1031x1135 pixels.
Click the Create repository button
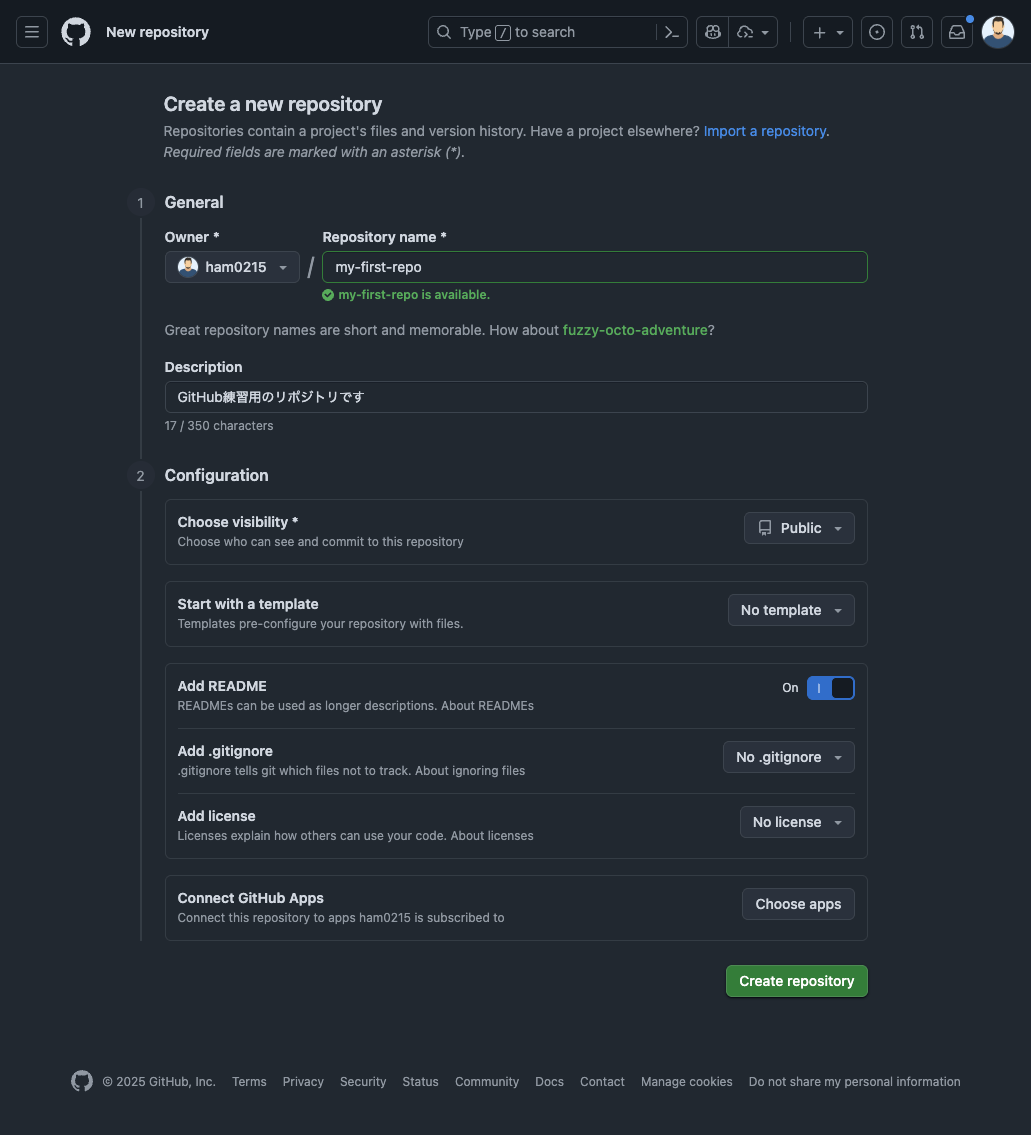click(x=796, y=981)
